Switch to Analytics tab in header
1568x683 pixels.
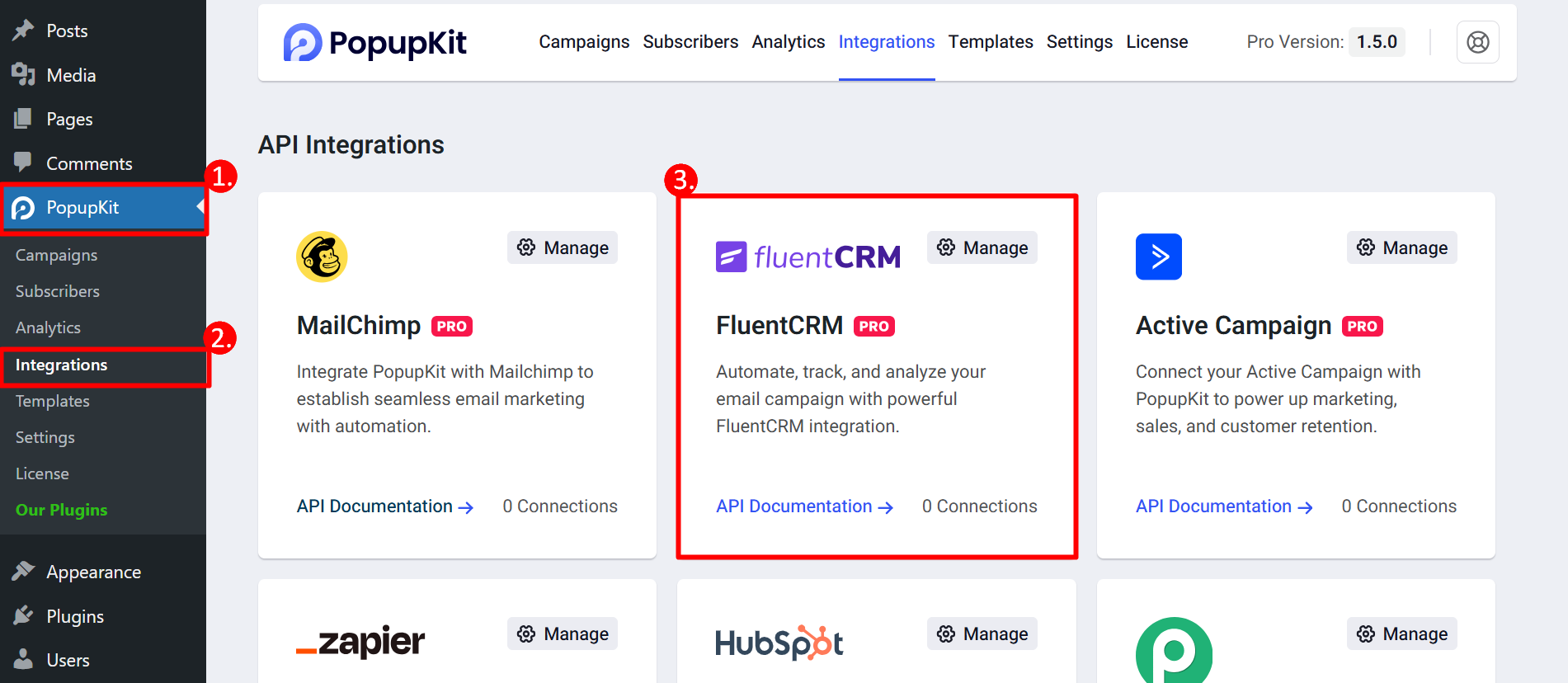click(x=788, y=42)
